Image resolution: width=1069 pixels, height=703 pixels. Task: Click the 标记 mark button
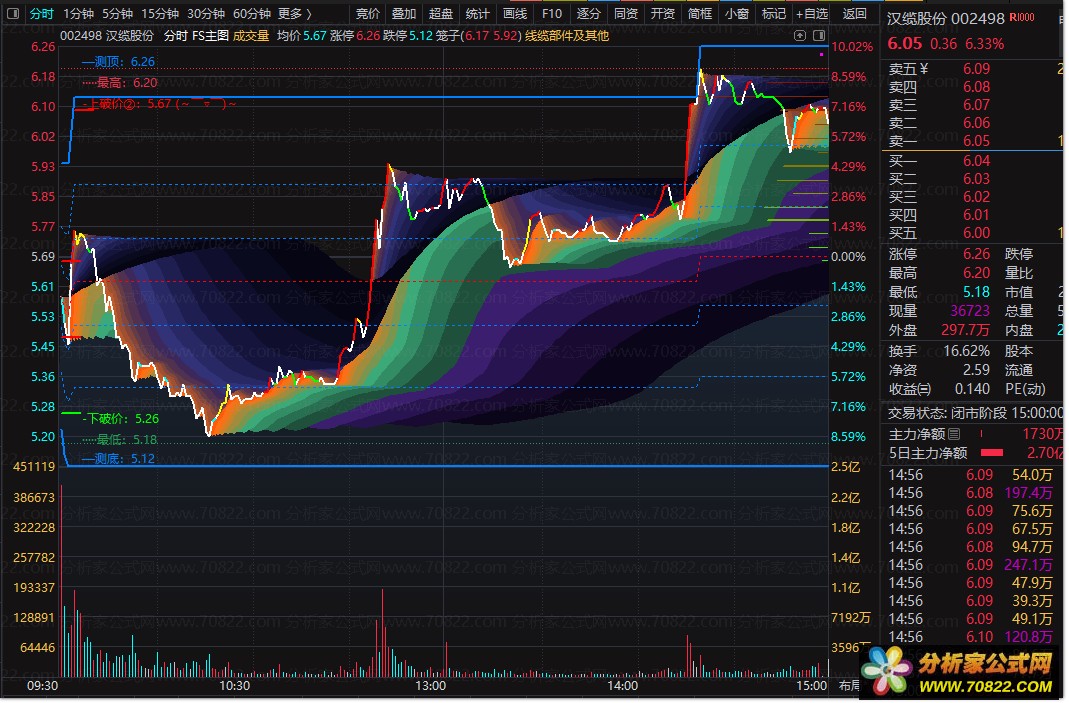click(773, 14)
